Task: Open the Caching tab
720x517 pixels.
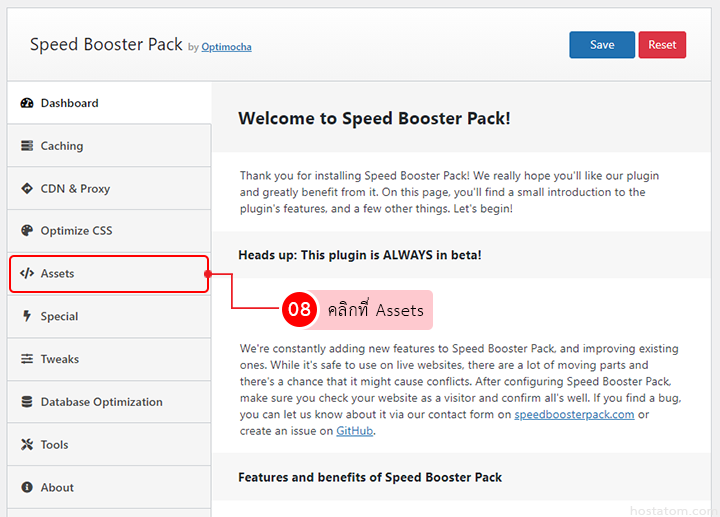Action: click(x=62, y=146)
